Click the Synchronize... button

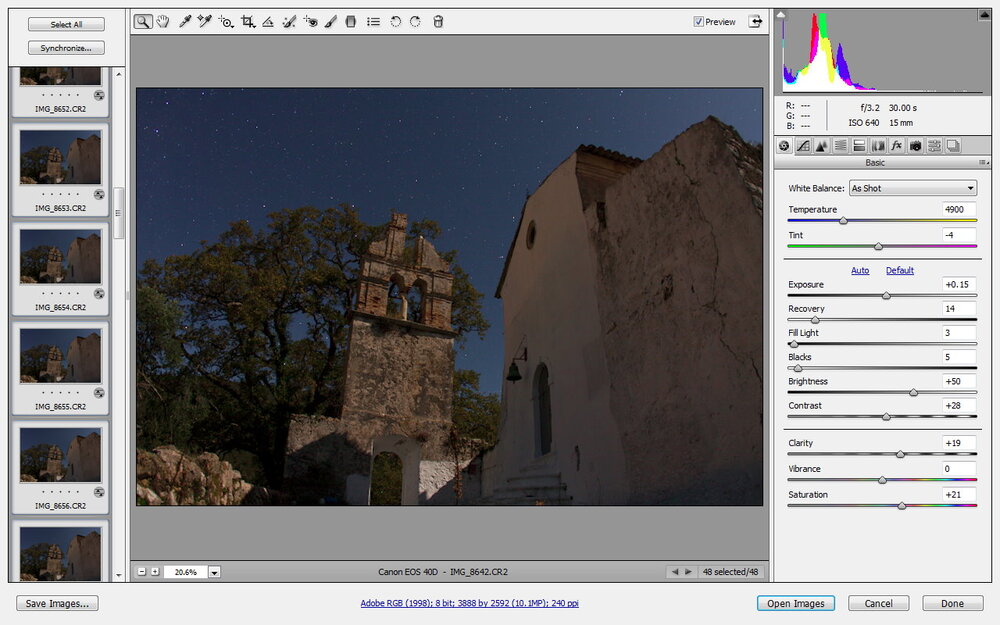(66, 48)
